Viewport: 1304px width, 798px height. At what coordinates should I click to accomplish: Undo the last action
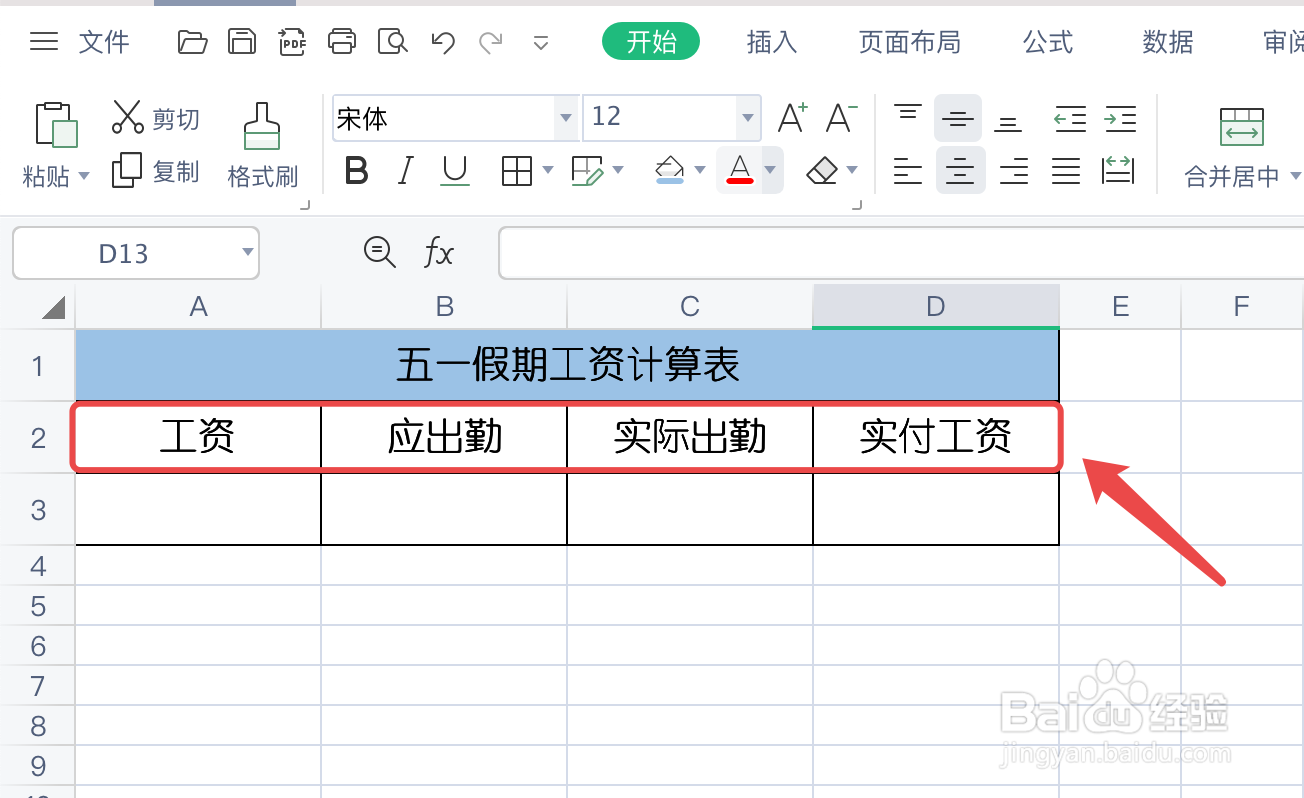442,42
